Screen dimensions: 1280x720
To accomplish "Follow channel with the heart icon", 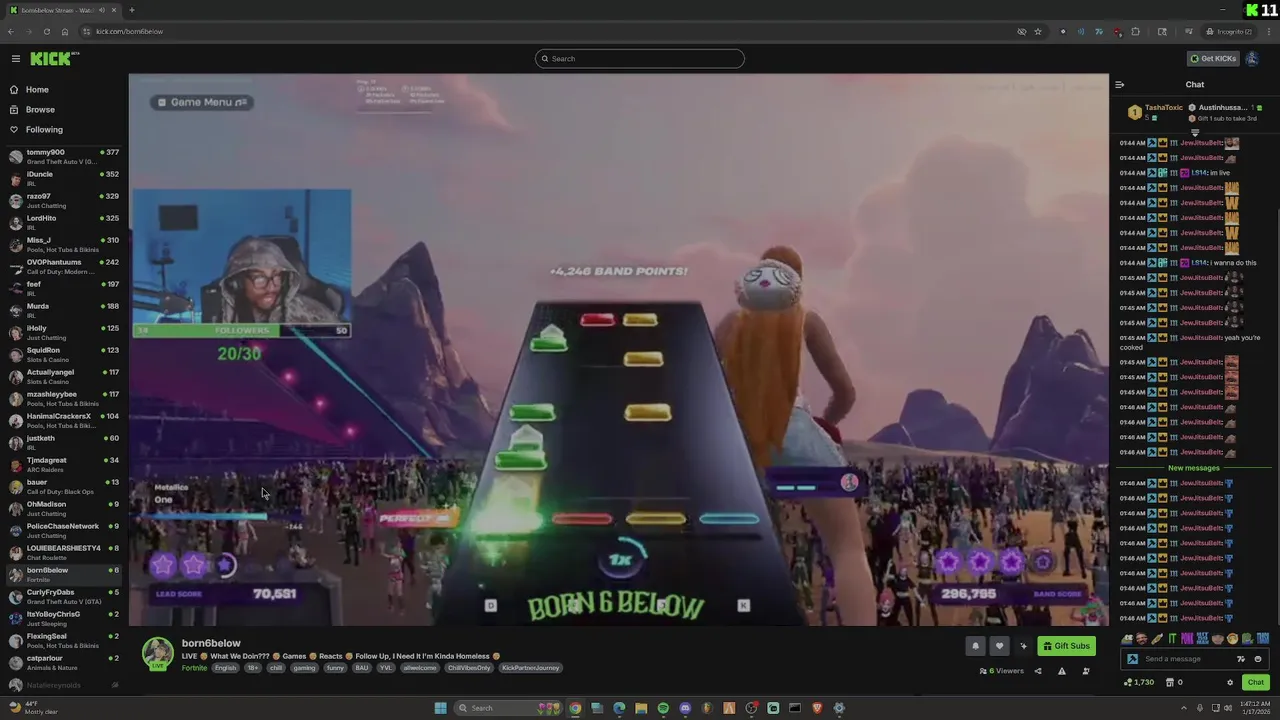I will coord(999,646).
